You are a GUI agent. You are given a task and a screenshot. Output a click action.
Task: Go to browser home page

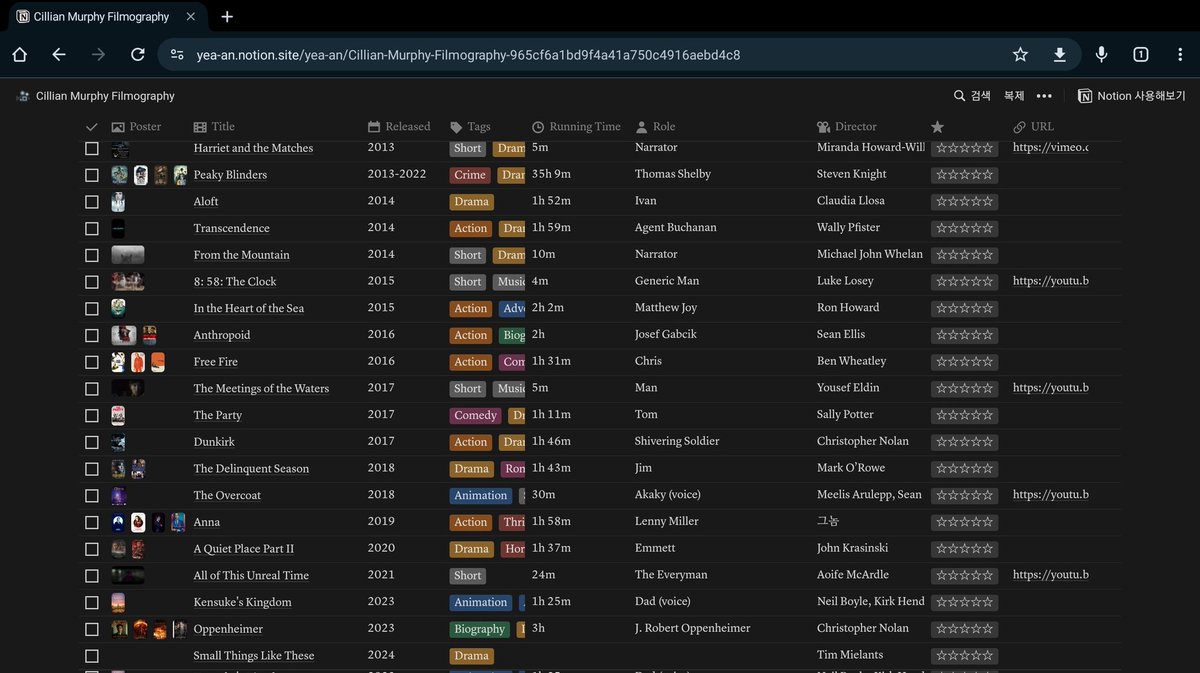point(20,55)
